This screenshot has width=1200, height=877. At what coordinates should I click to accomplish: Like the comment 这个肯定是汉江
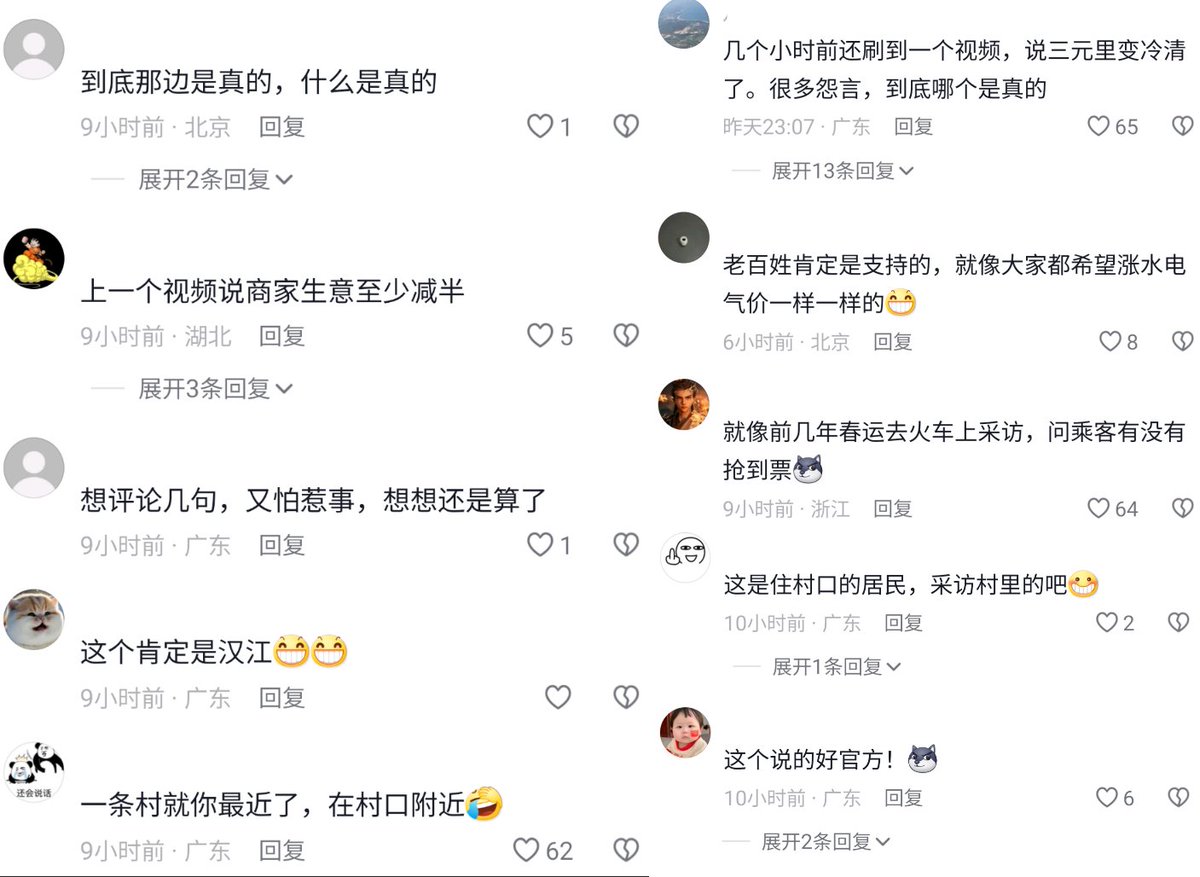pos(558,697)
